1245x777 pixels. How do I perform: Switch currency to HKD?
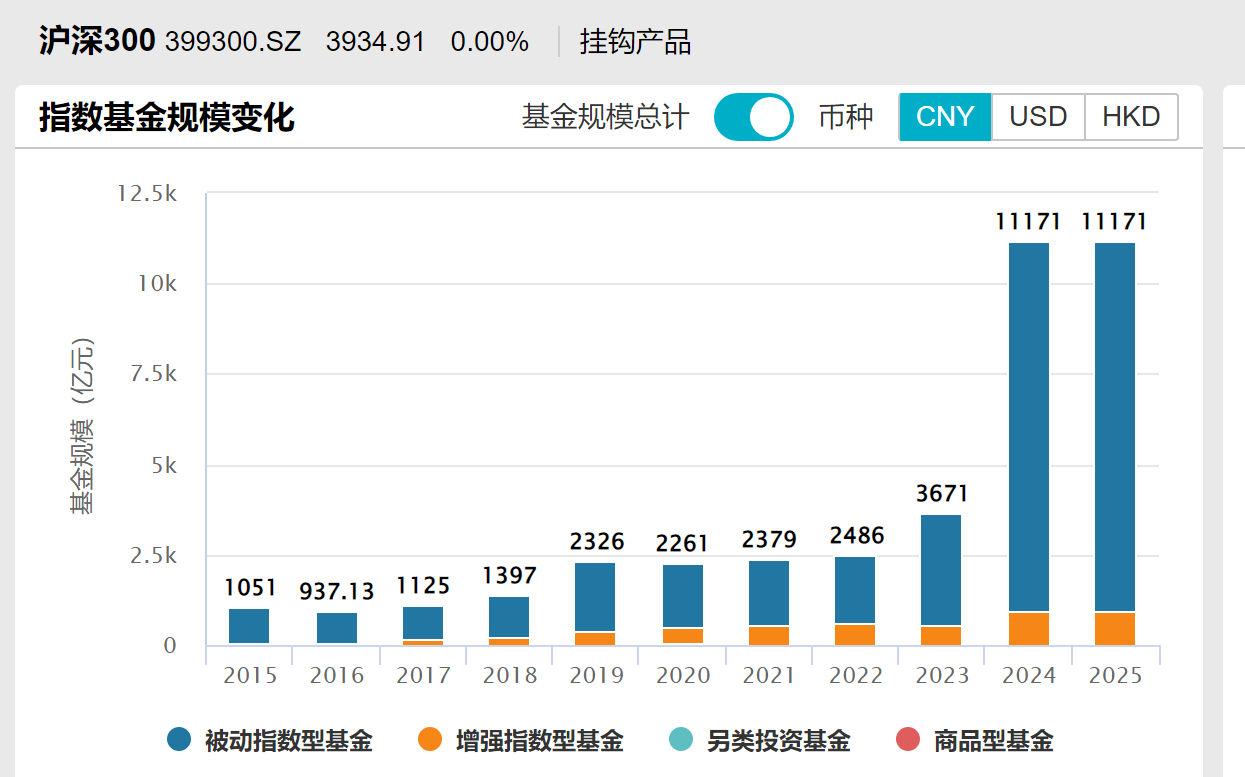click(x=1130, y=117)
